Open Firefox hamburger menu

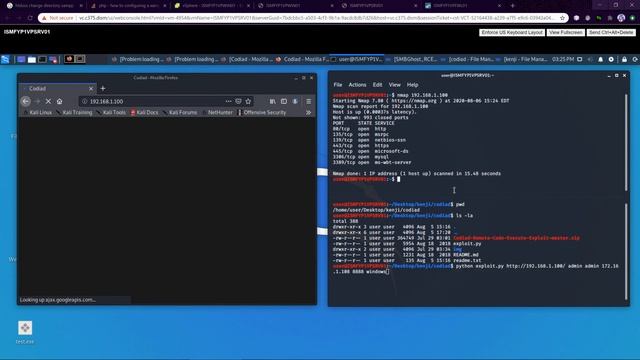[x=309, y=101]
